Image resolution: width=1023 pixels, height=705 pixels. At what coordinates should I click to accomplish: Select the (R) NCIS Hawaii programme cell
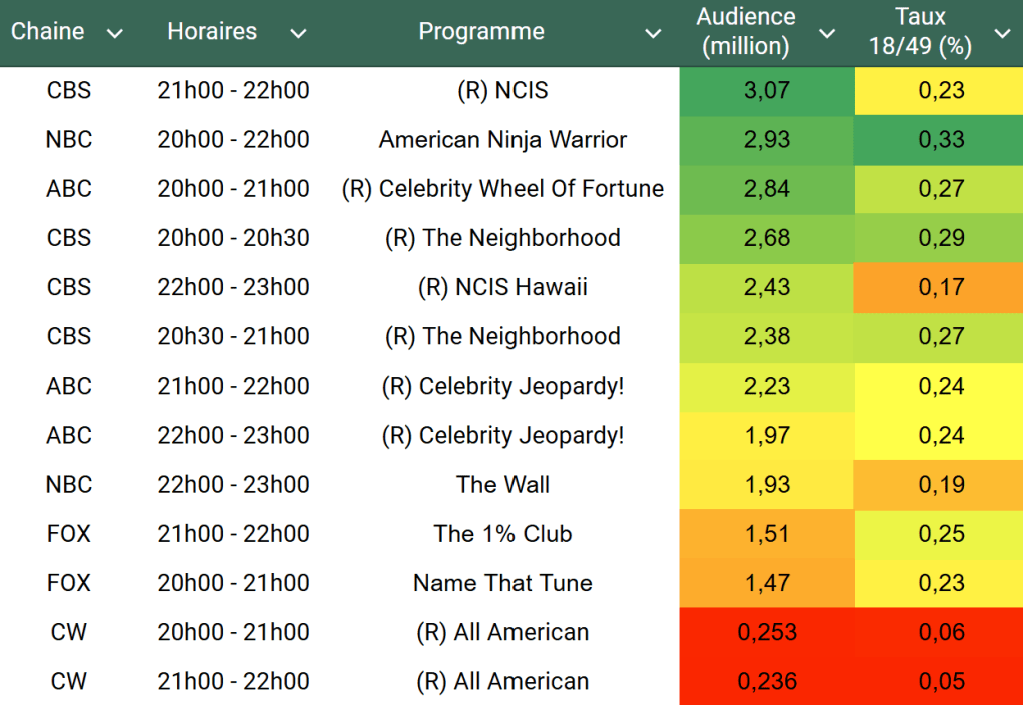point(502,287)
